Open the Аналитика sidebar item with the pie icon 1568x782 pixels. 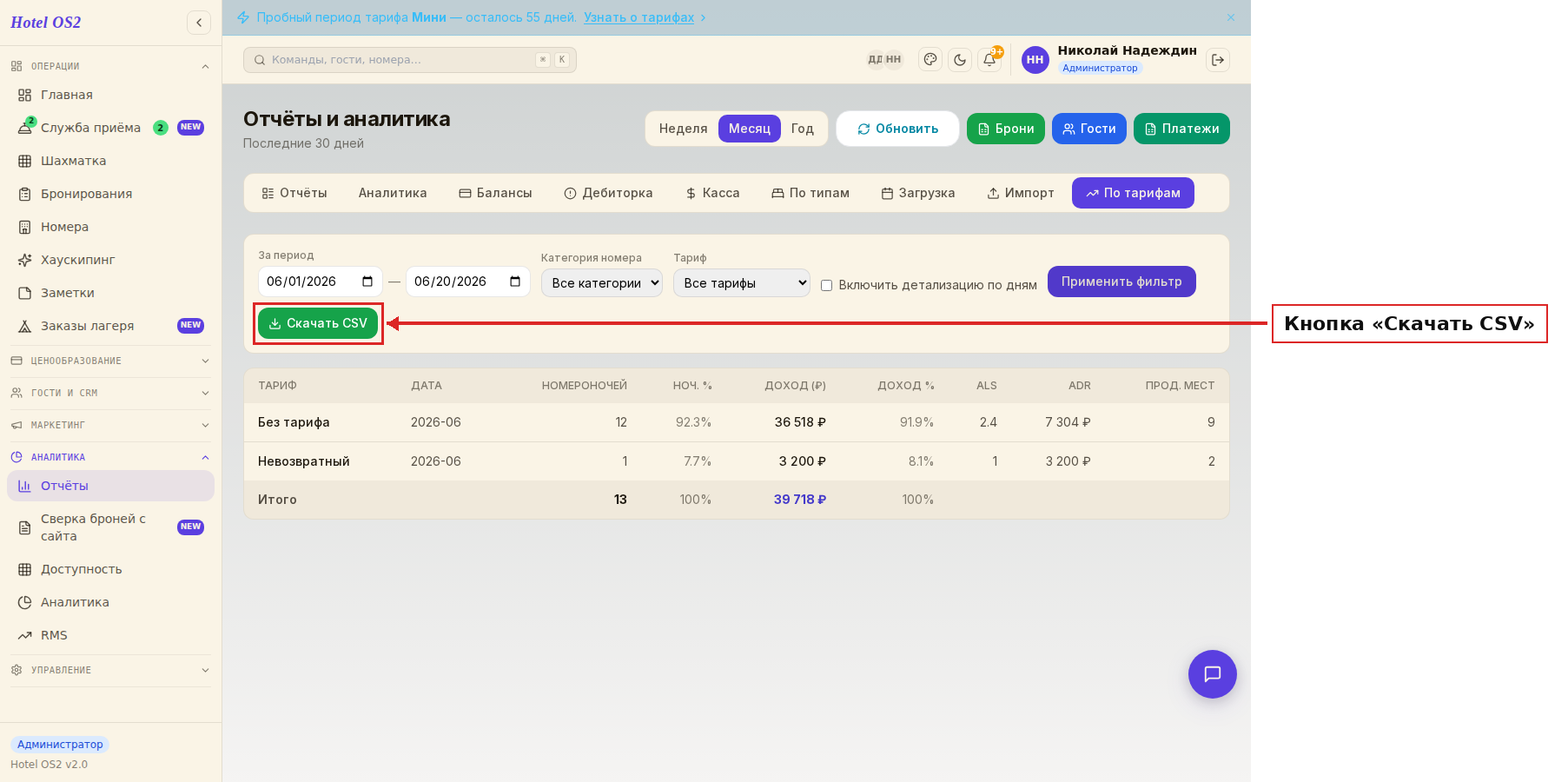click(x=110, y=602)
